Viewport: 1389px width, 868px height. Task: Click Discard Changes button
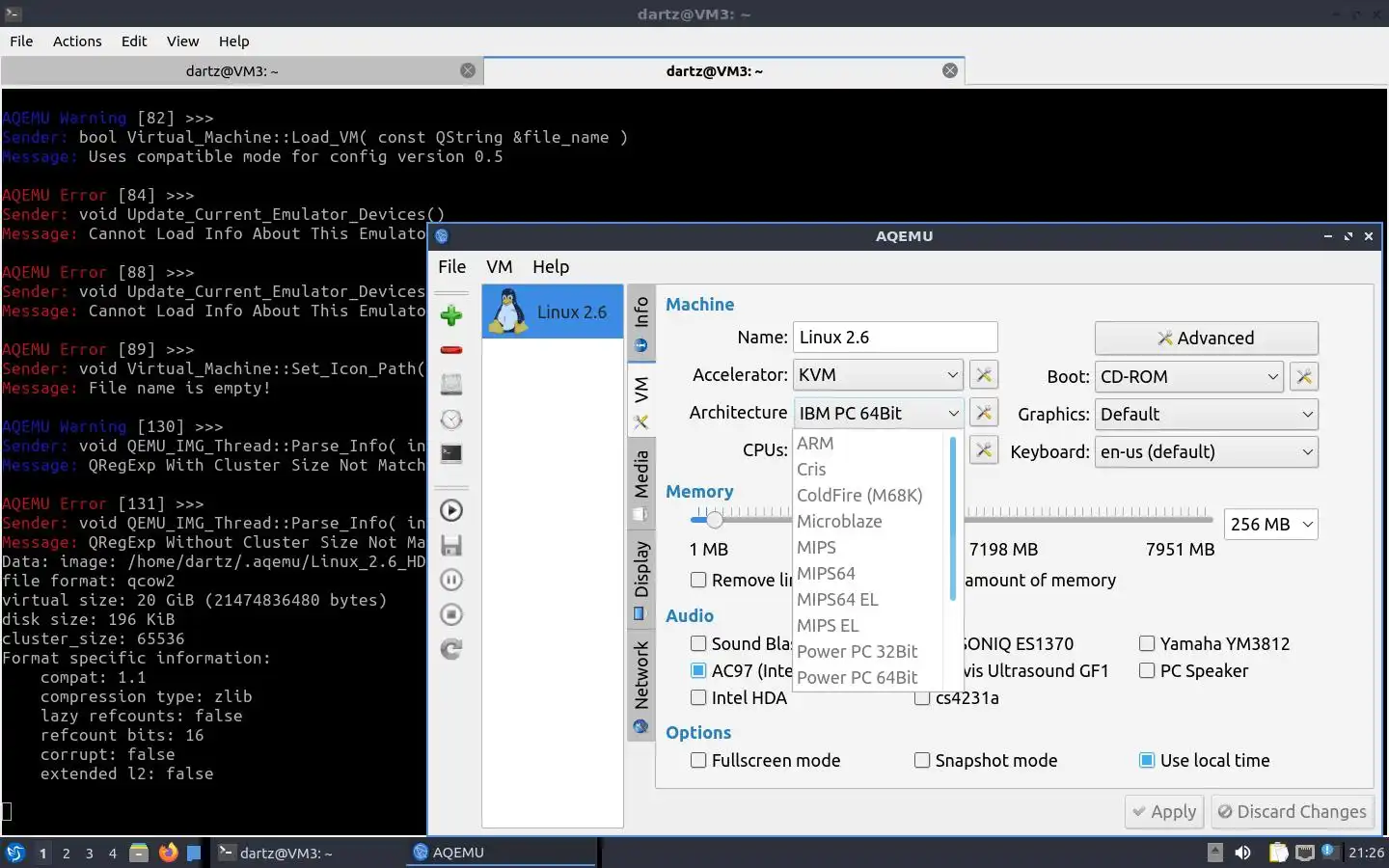point(1293,812)
